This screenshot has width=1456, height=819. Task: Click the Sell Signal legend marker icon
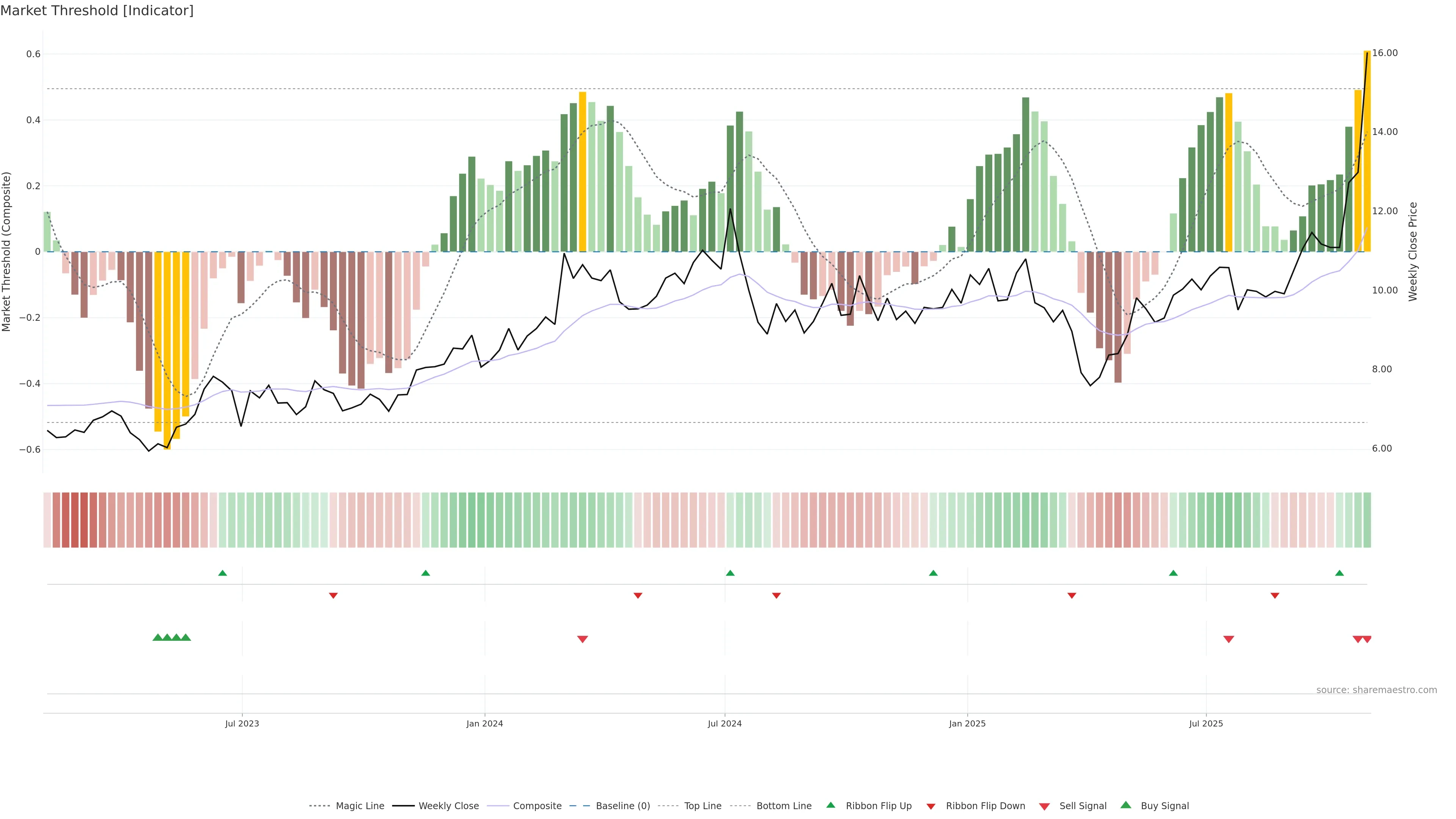(x=1045, y=806)
